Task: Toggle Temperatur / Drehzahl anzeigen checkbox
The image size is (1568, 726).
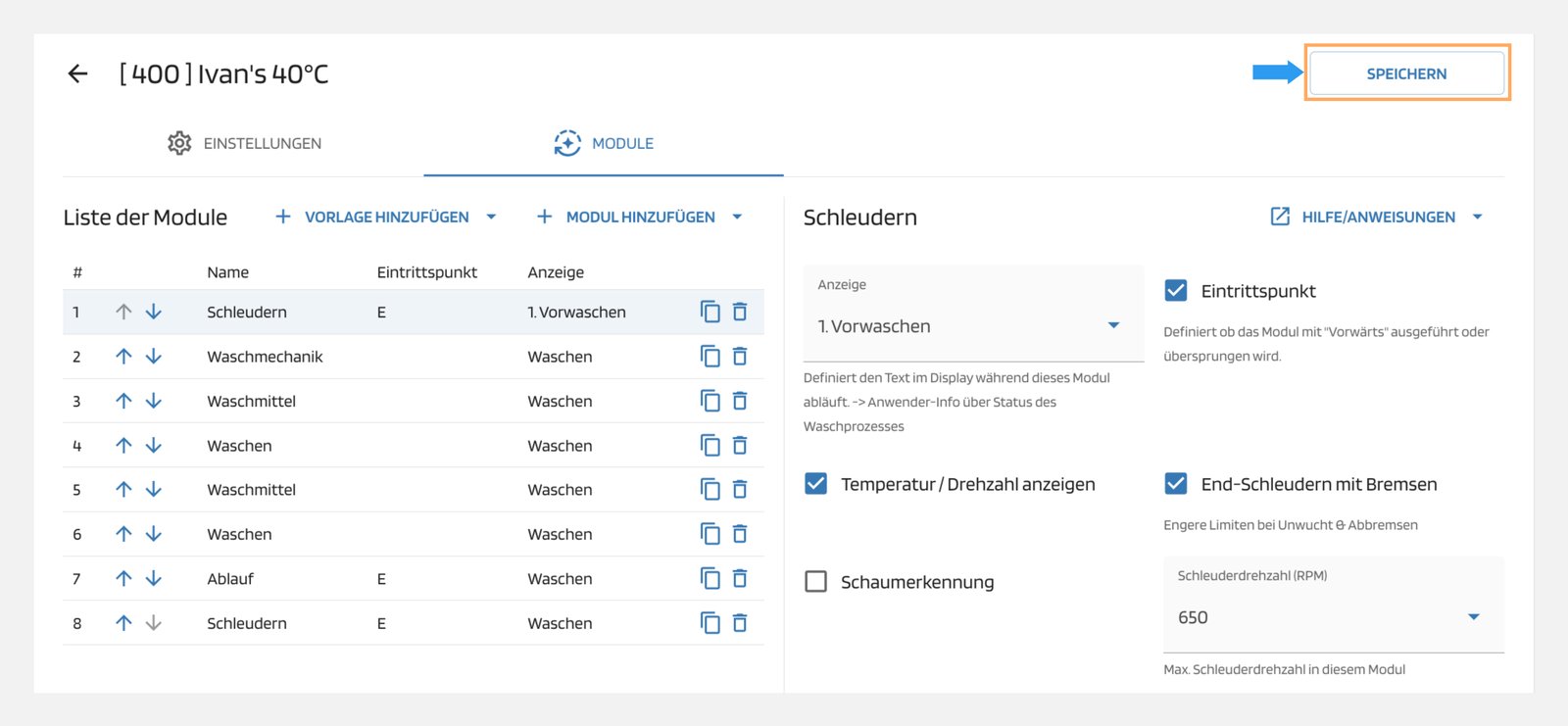Action: pos(815,484)
